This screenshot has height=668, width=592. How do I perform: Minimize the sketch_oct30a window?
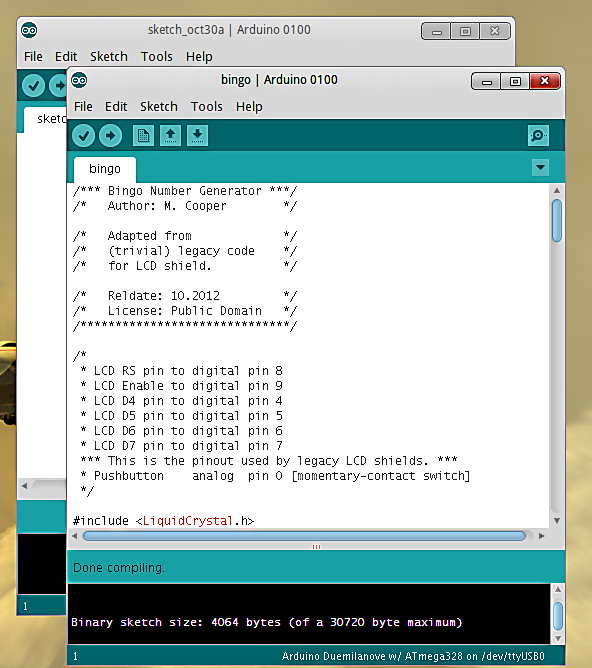pos(437,32)
